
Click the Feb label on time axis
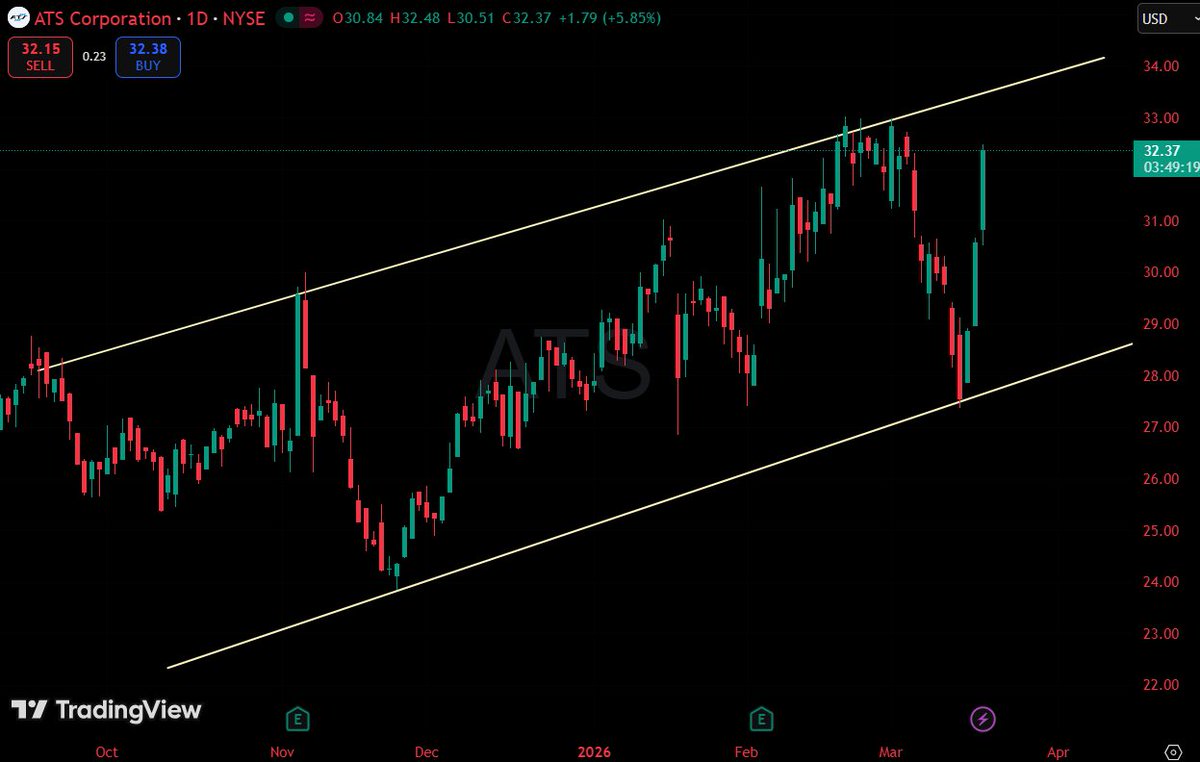pyautogui.click(x=747, y=751)
